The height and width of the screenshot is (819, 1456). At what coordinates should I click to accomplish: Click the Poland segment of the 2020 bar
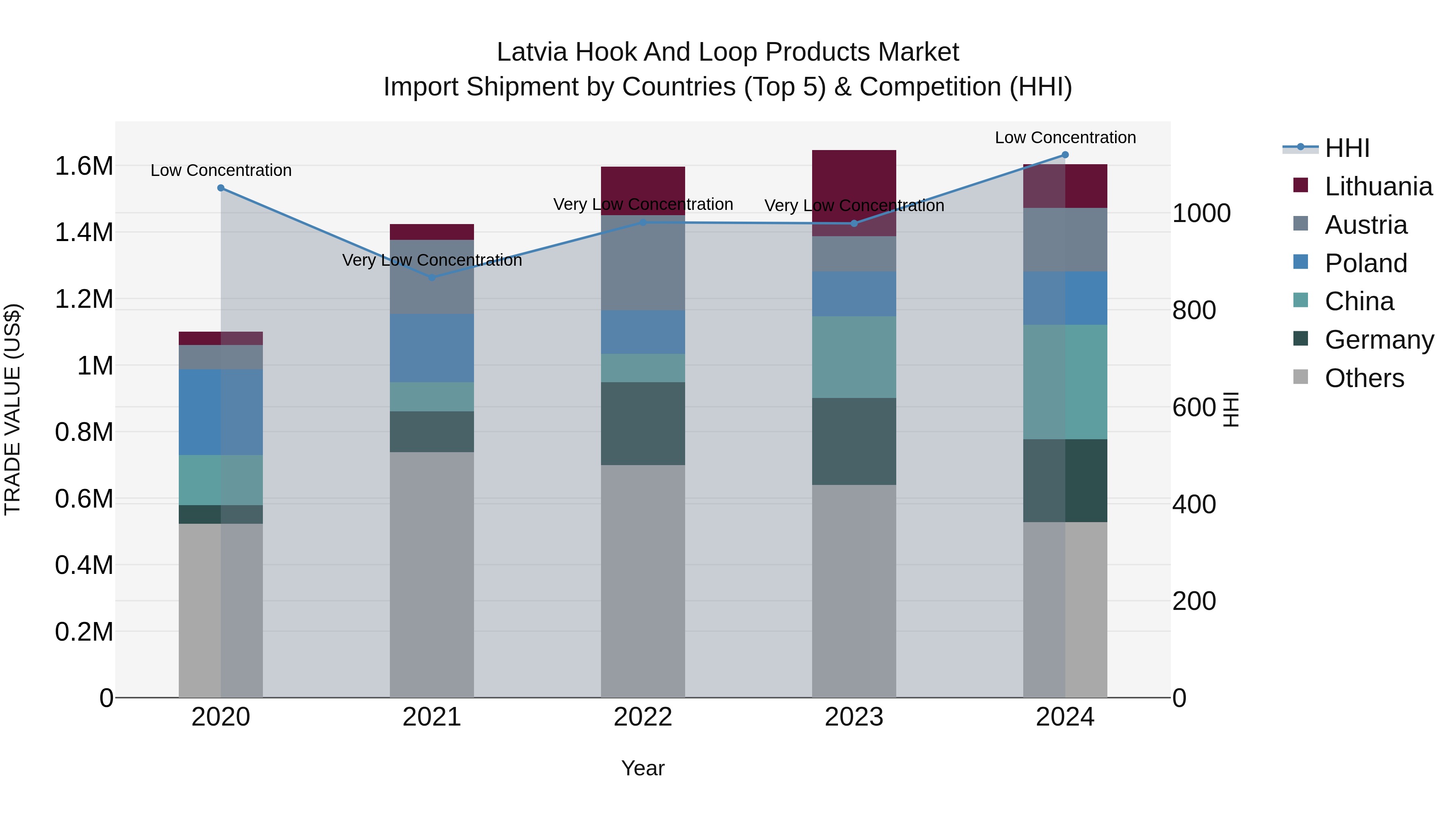pos(221,412)
